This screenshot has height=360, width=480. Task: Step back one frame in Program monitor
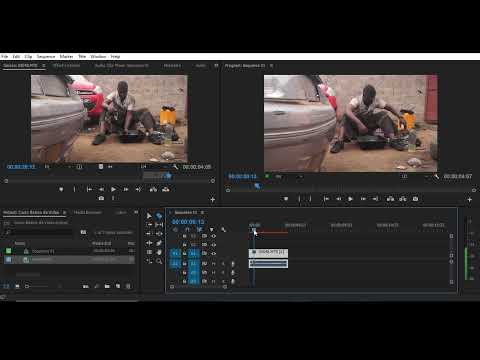click(x=338, y=199)
